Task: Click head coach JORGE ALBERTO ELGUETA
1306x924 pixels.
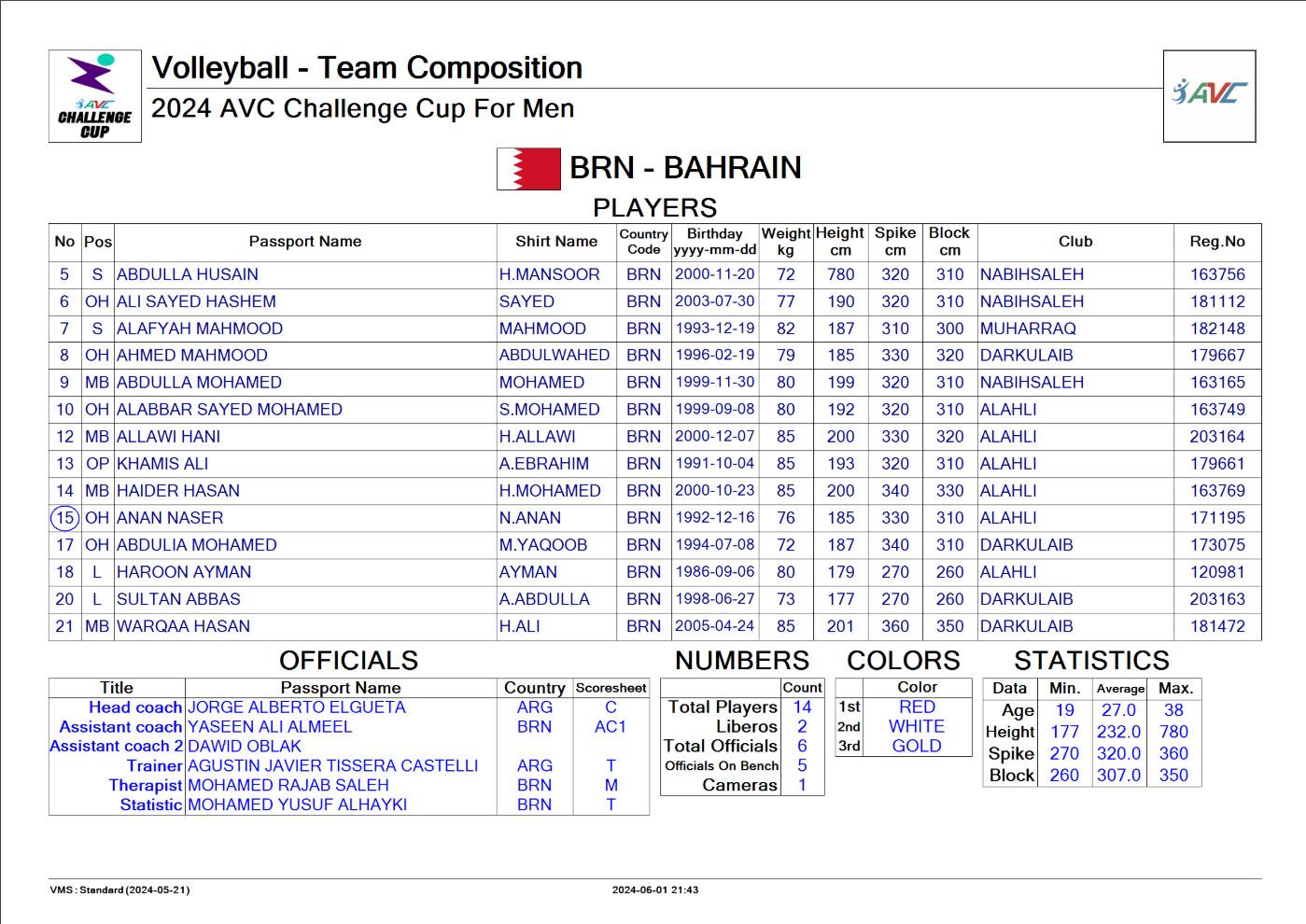Action: pyautogui.click(x=297, y=707)
